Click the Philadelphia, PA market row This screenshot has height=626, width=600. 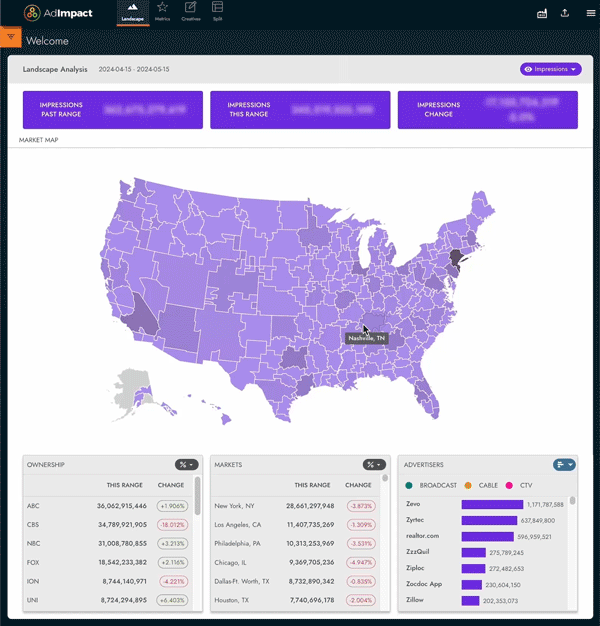[x=295, y=543]
